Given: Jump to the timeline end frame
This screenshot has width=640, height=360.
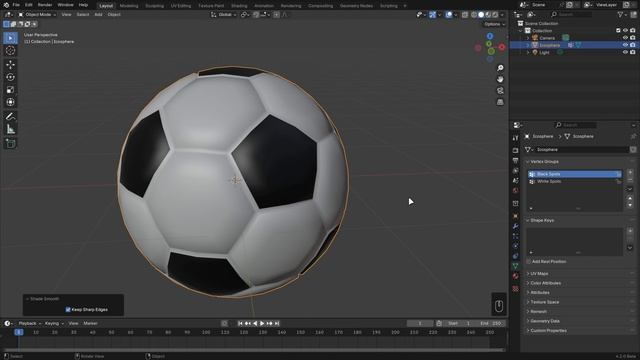Looking at the screenshot, I should pyautogui.click(x=277, y=324).
